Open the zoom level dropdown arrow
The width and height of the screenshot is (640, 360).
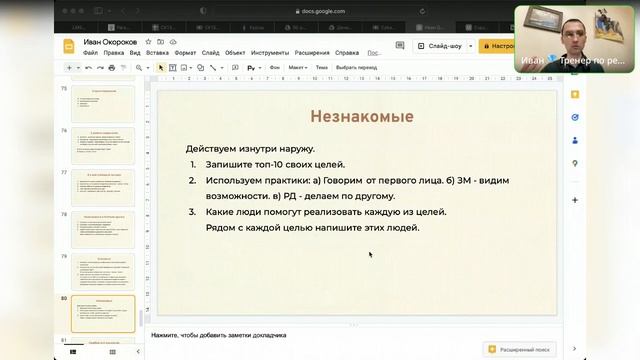[148, 68]
